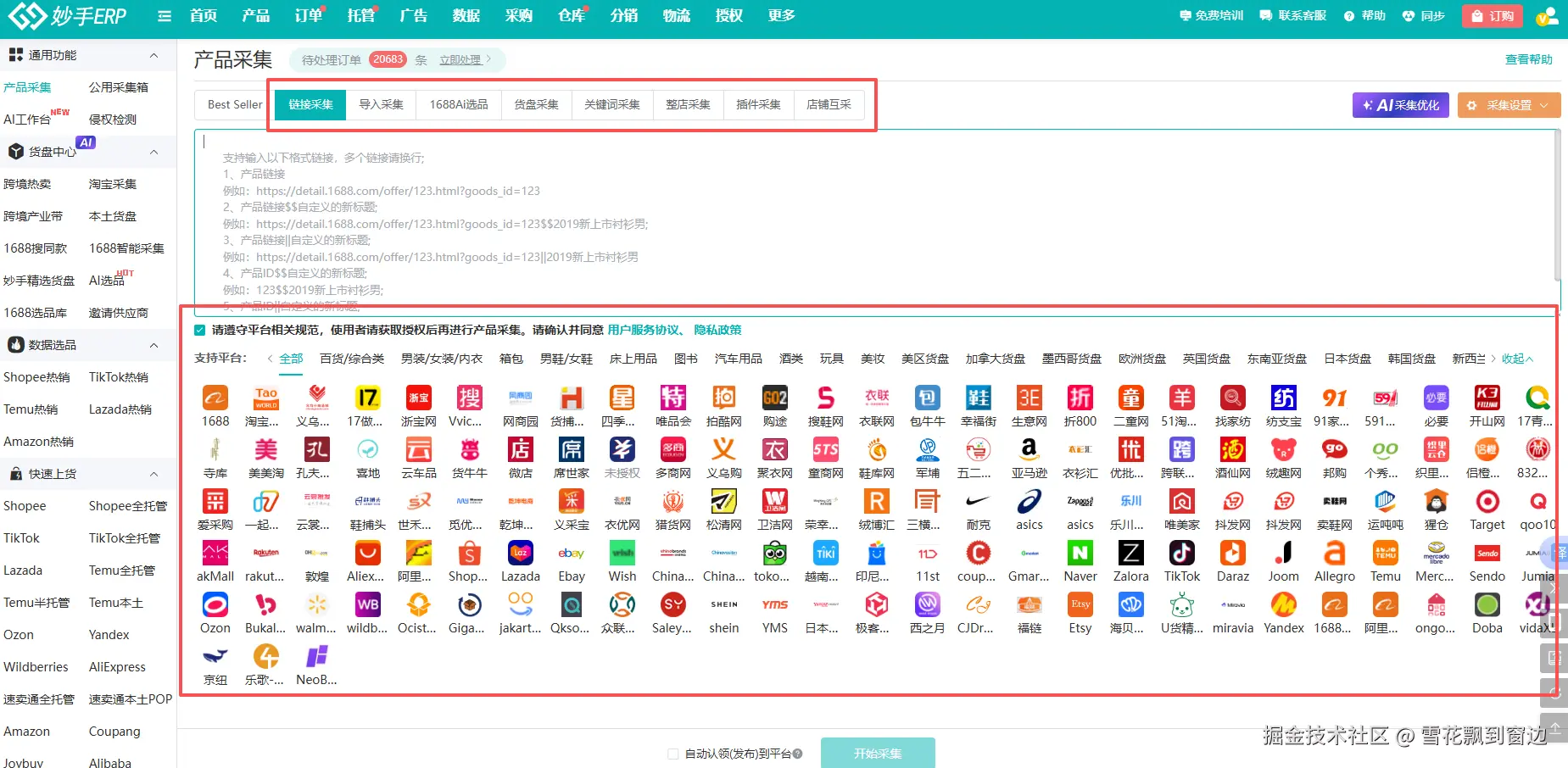Choose the Taobao platform icon
This screenshot has height=768, width=1568.
point(266,398)
